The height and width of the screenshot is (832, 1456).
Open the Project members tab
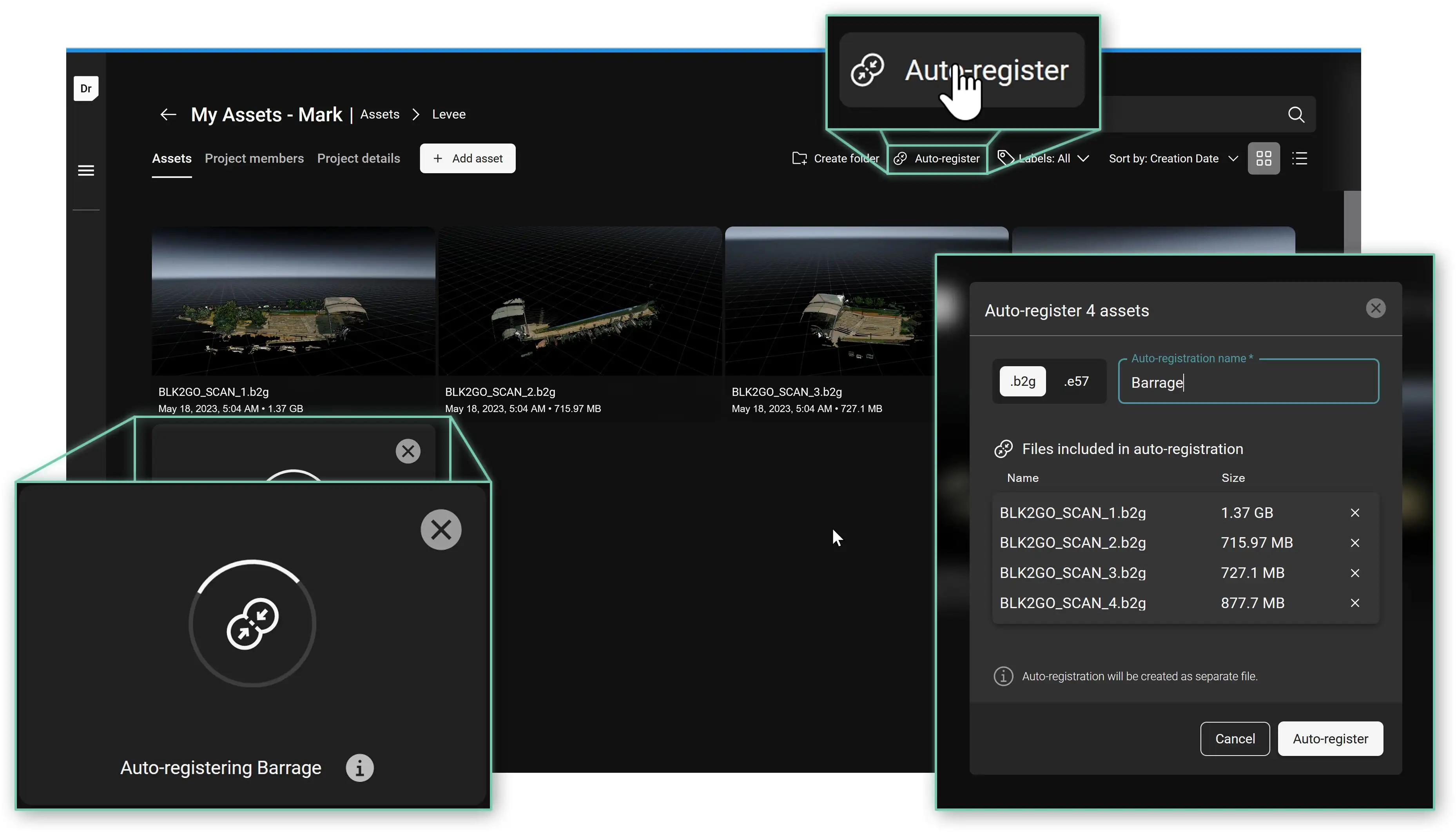click(254, 158)
